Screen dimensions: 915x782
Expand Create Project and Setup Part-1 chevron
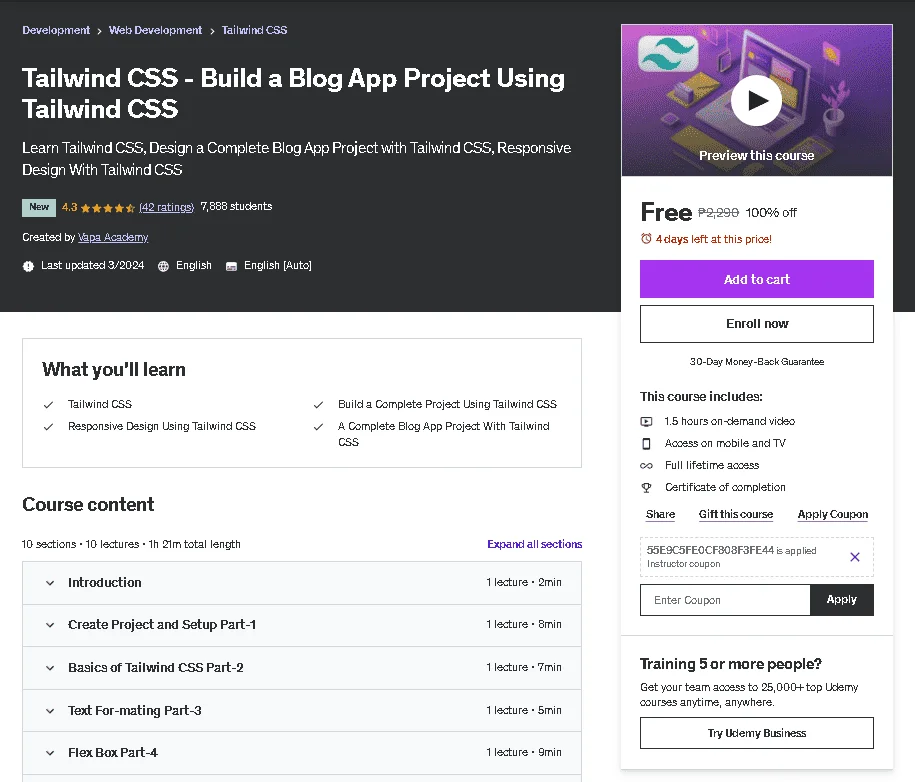pyautogui.click(x=50, y=625)
